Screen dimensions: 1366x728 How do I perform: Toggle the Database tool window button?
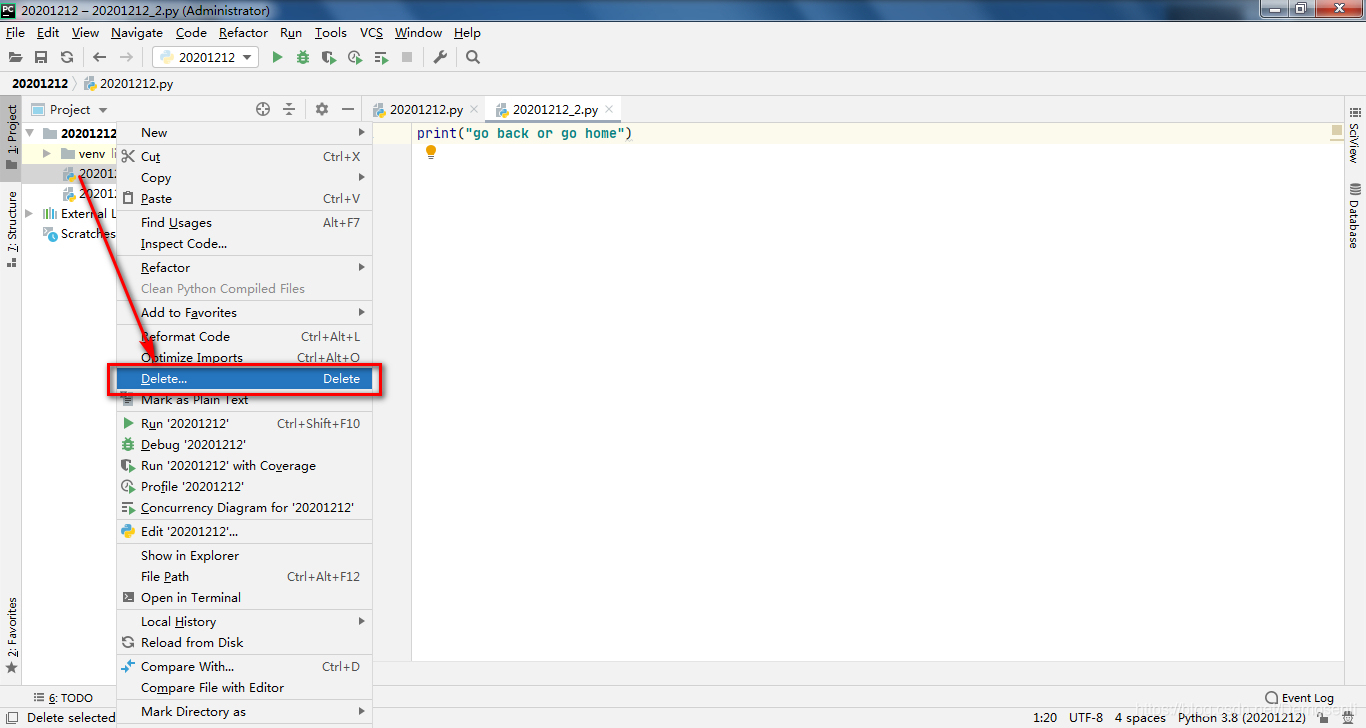[x=1355, y=215]
